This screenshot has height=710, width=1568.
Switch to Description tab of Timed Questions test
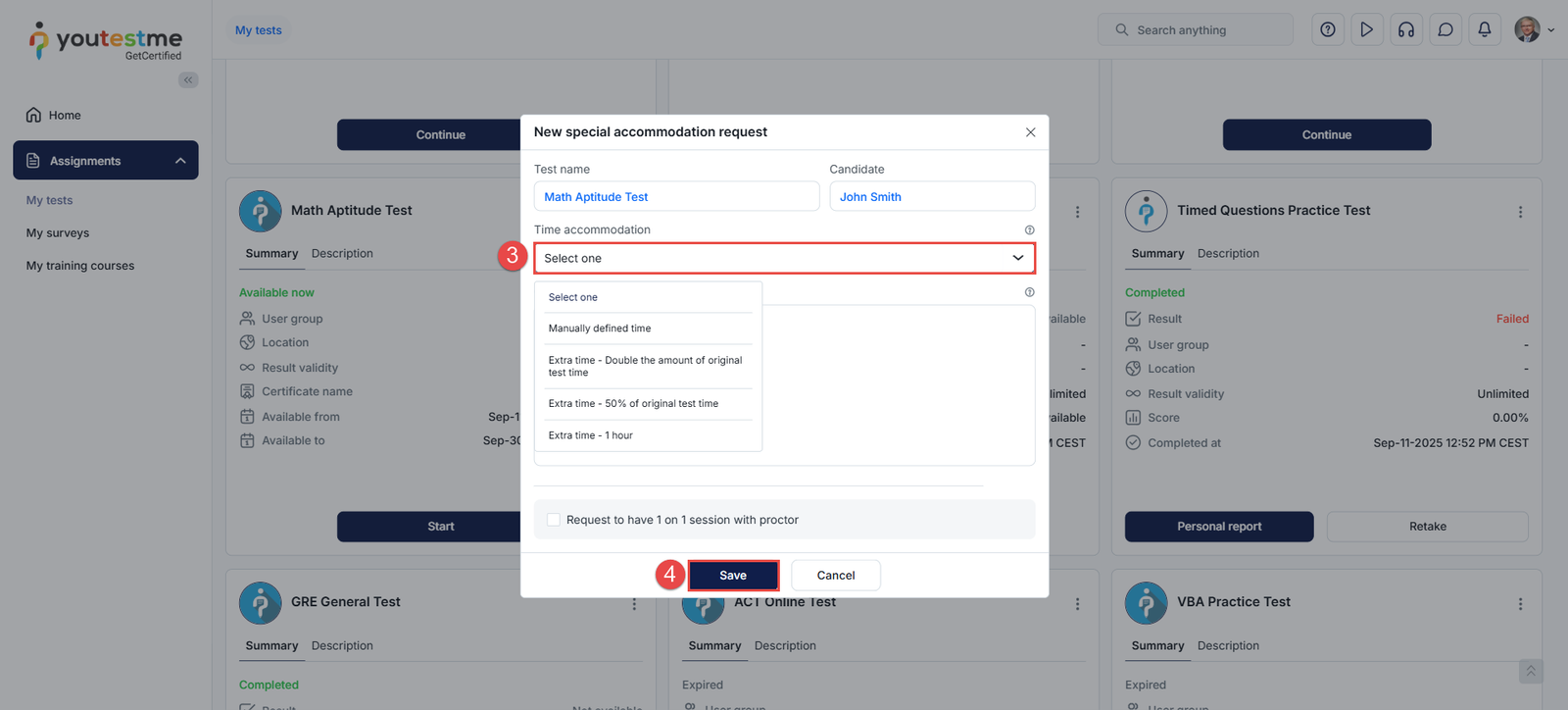1227,253
